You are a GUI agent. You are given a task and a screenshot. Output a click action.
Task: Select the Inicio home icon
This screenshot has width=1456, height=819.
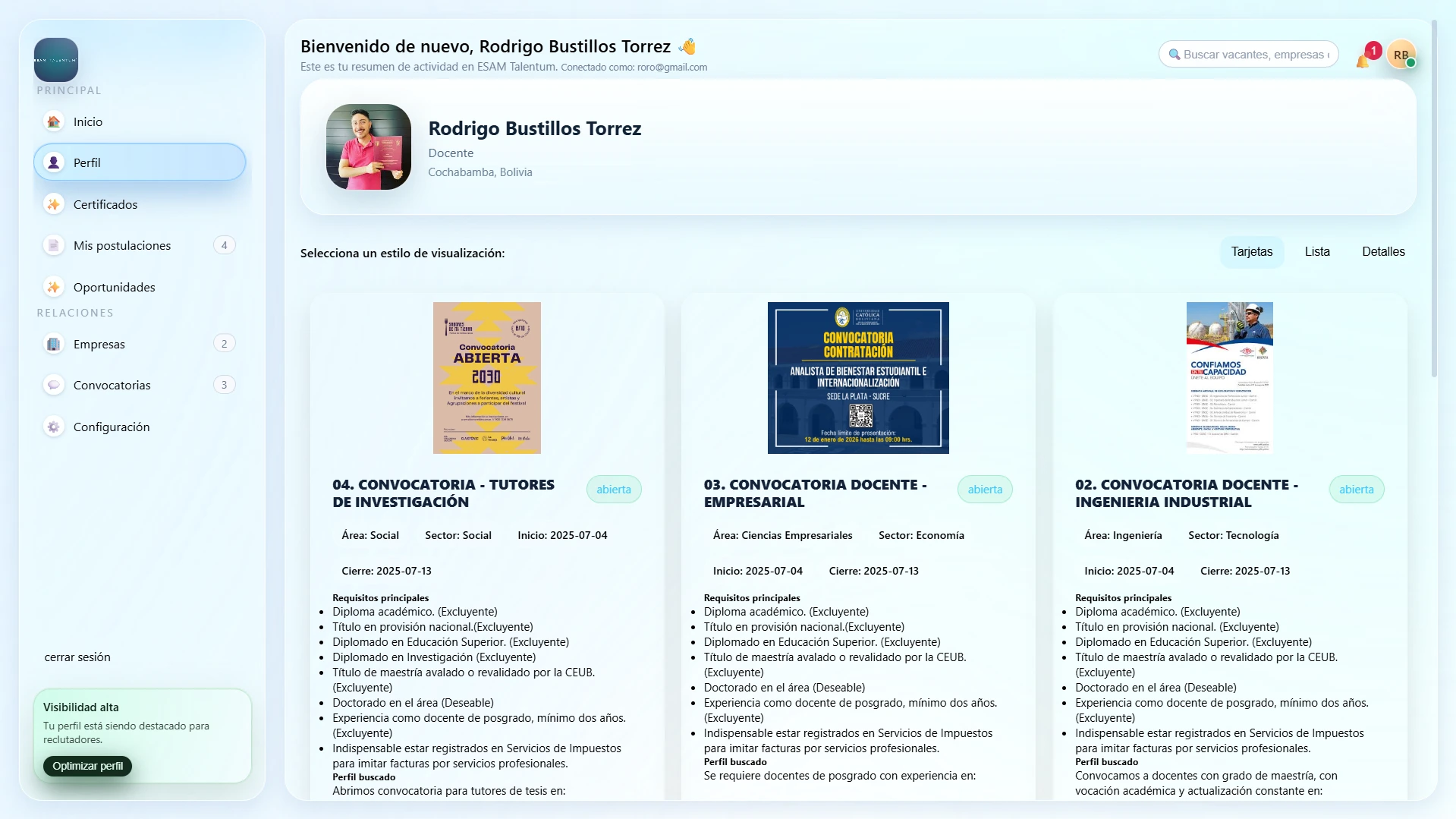[x=53, y=121]
